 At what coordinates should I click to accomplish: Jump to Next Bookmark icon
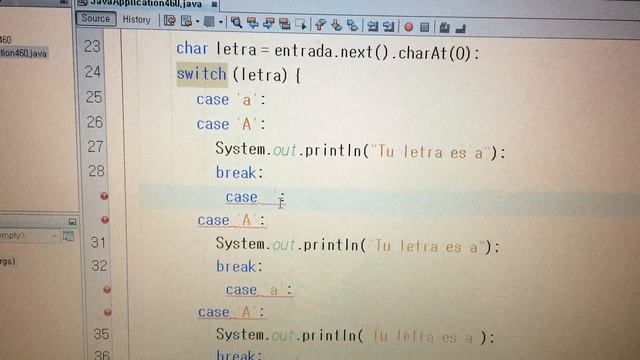336,25
